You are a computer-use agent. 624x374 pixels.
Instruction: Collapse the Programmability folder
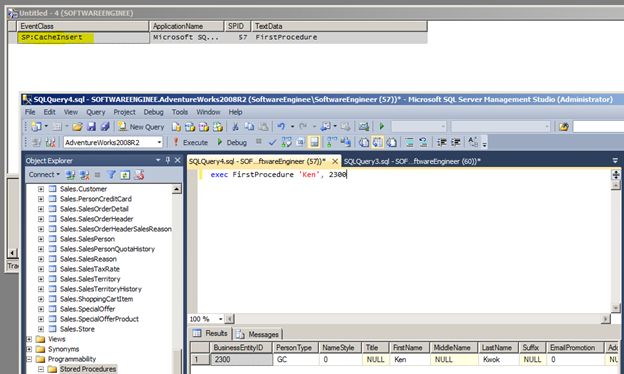point(29,359)
